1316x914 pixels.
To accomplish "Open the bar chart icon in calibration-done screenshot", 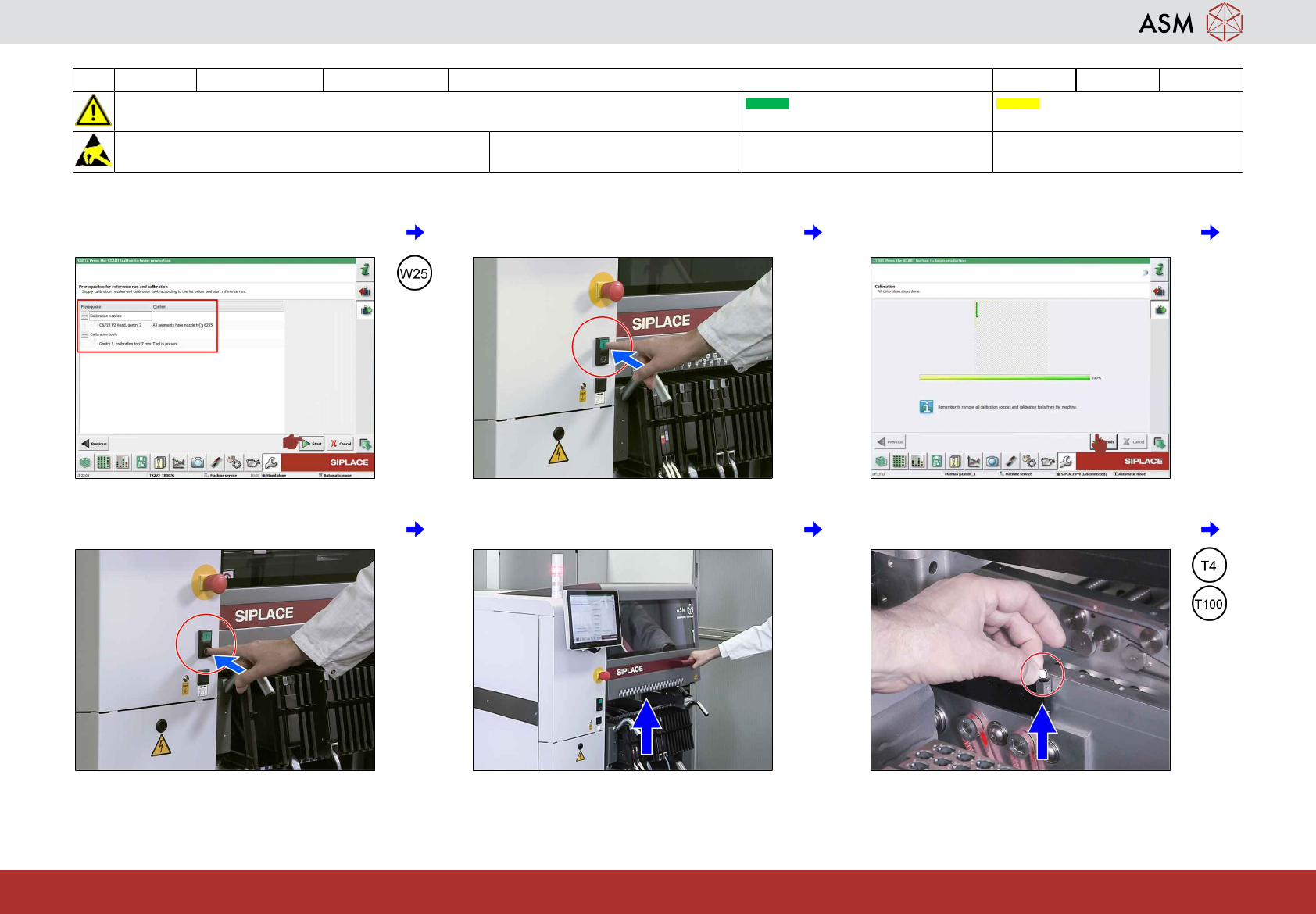I will (918, 461).
